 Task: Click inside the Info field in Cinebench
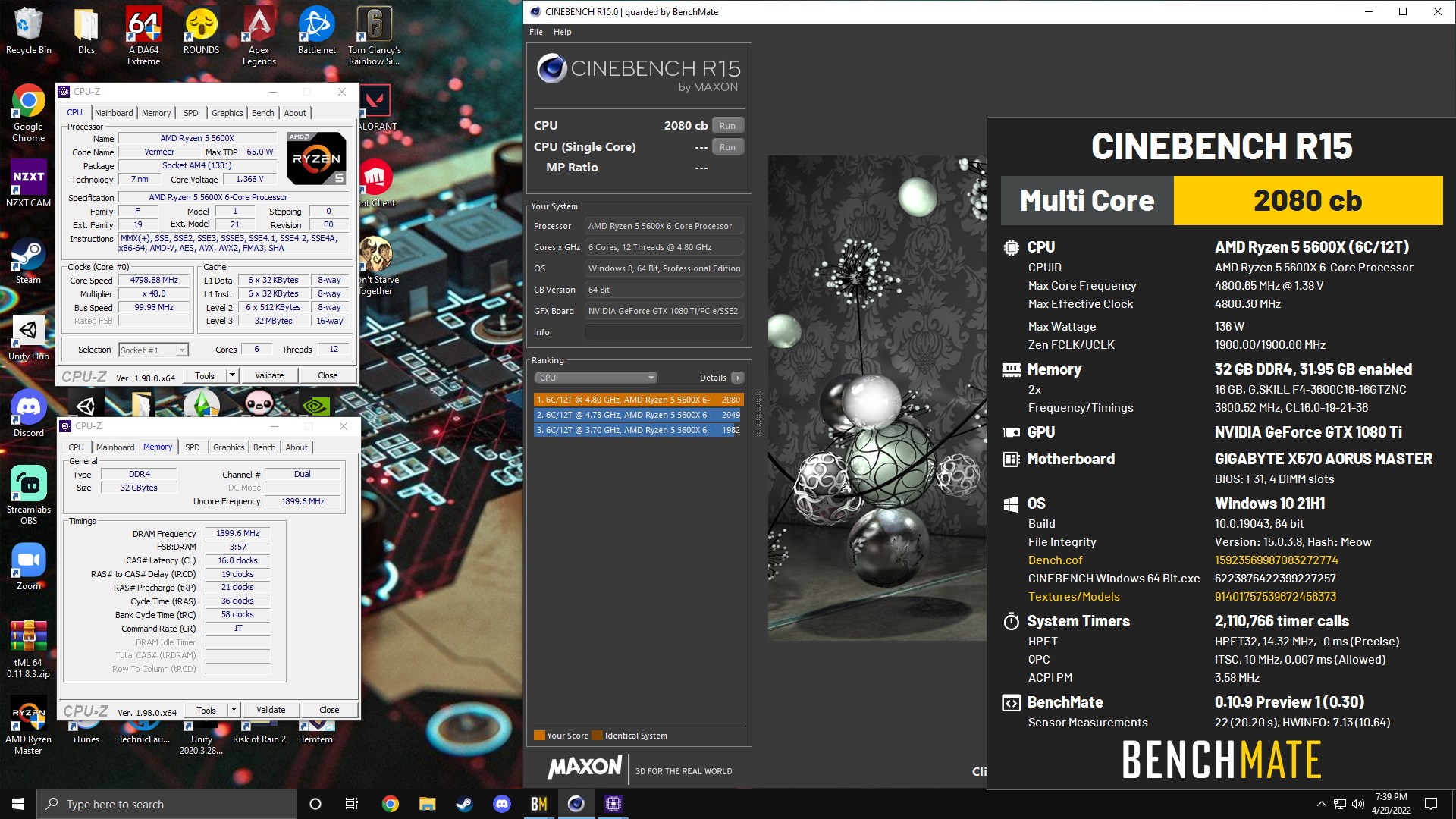664,332
